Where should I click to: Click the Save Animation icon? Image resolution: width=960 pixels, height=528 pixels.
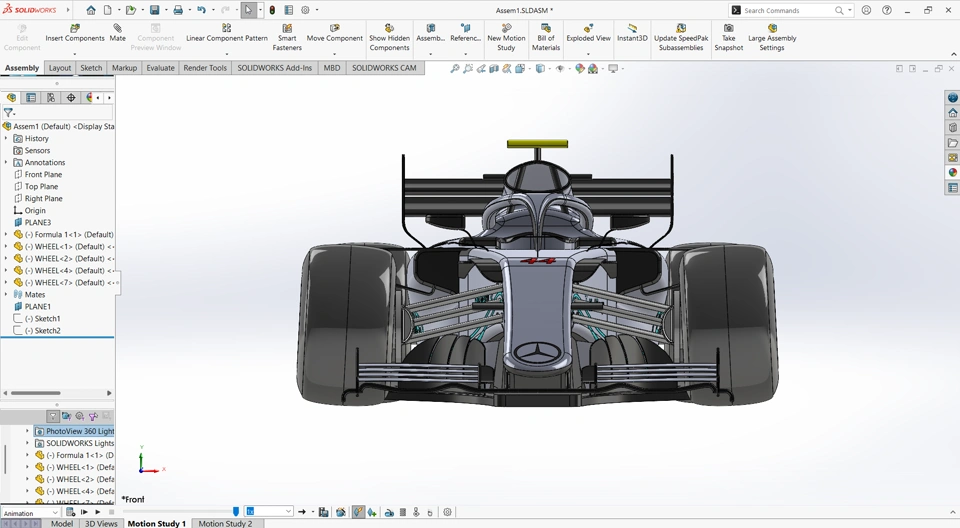coord(323,512)
